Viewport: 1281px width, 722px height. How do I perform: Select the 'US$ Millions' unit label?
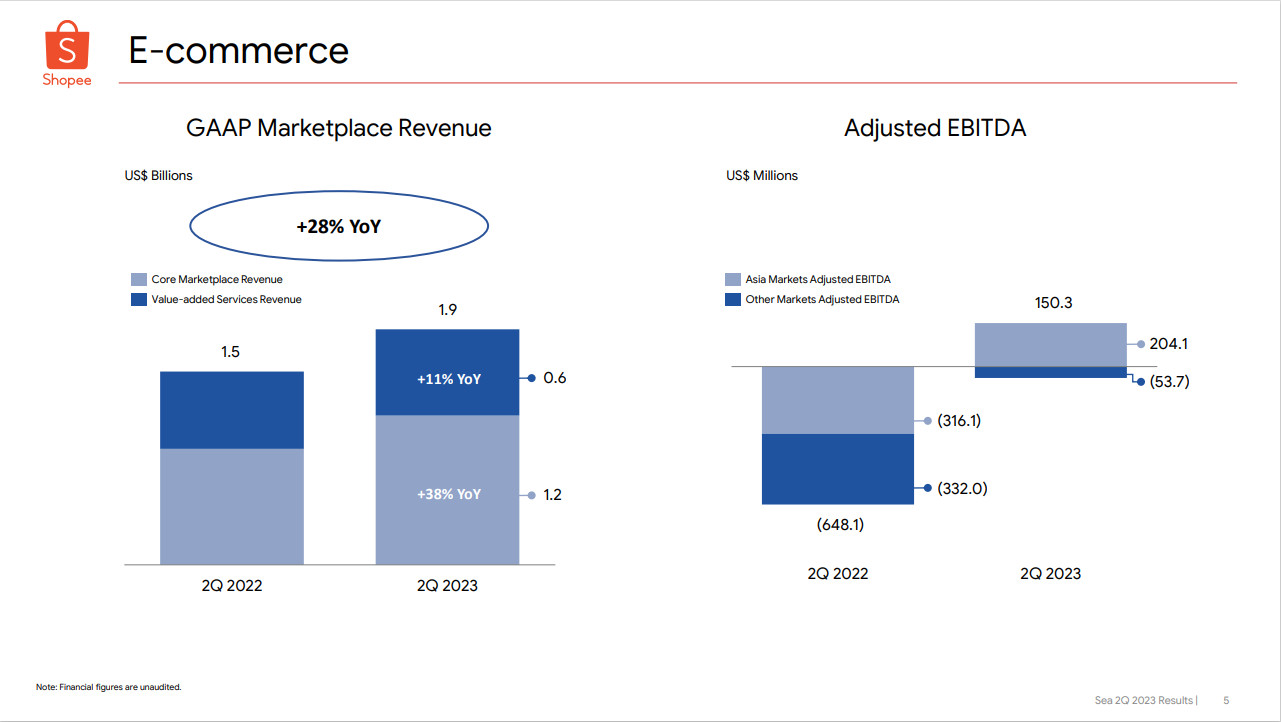(762, 175)
